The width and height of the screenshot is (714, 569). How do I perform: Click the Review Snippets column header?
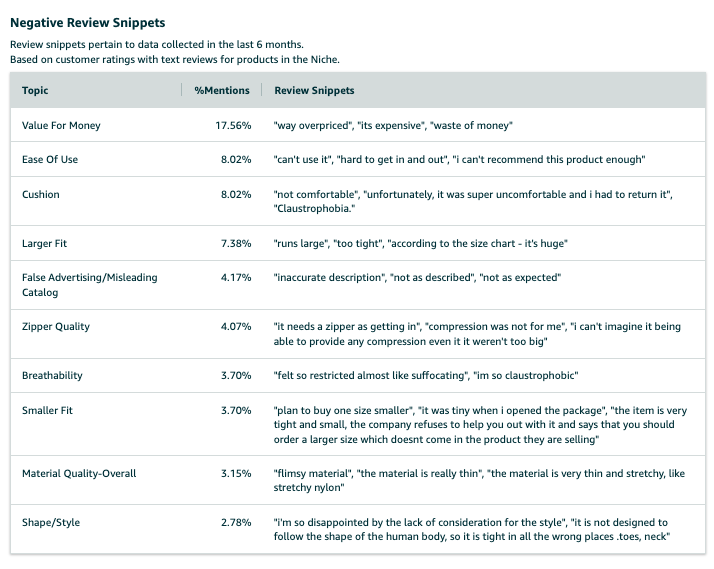coord(314,91)
